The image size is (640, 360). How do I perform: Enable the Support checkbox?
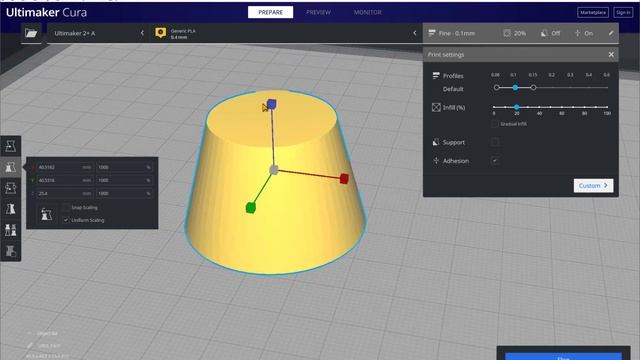click(x=495, y=142)
